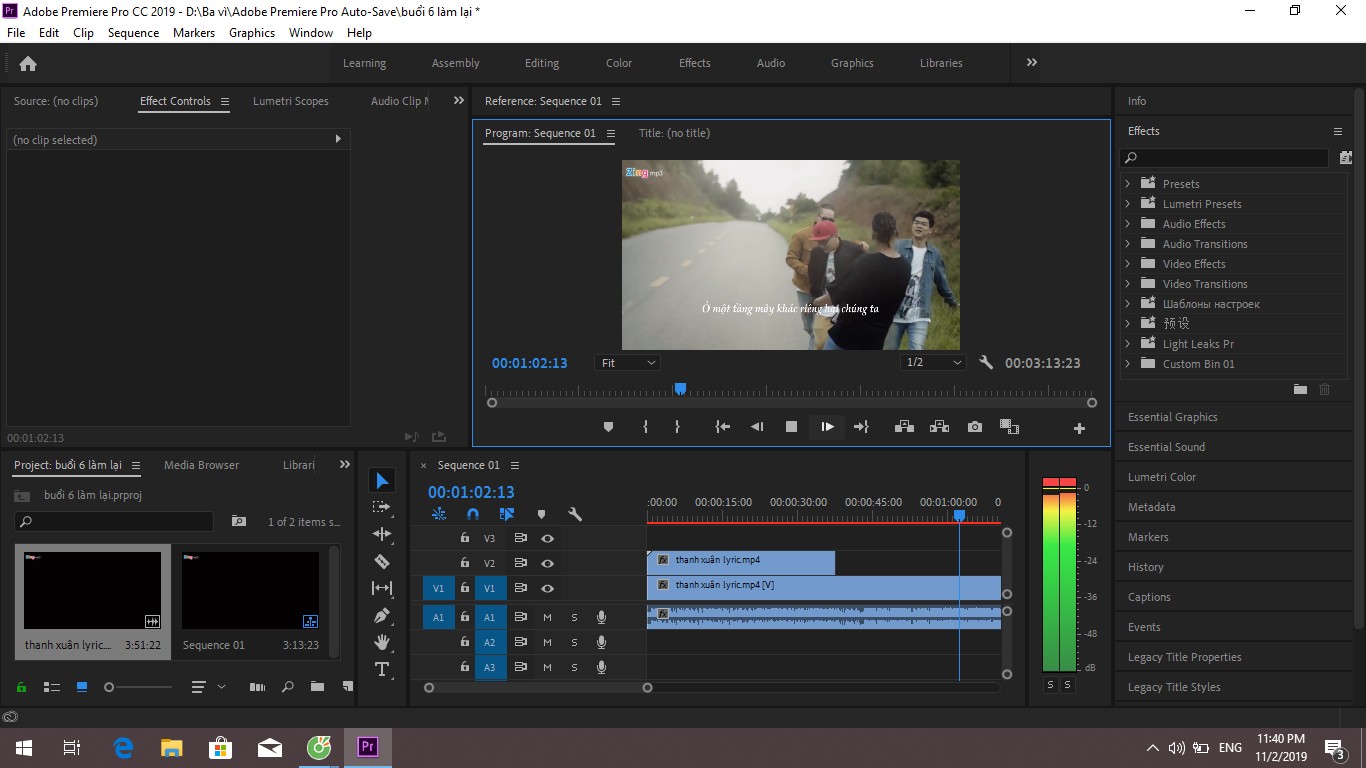Open the Button Editor plus icon
Image resolution: width=1366 pixels, height=768 pixels.
1079,428
